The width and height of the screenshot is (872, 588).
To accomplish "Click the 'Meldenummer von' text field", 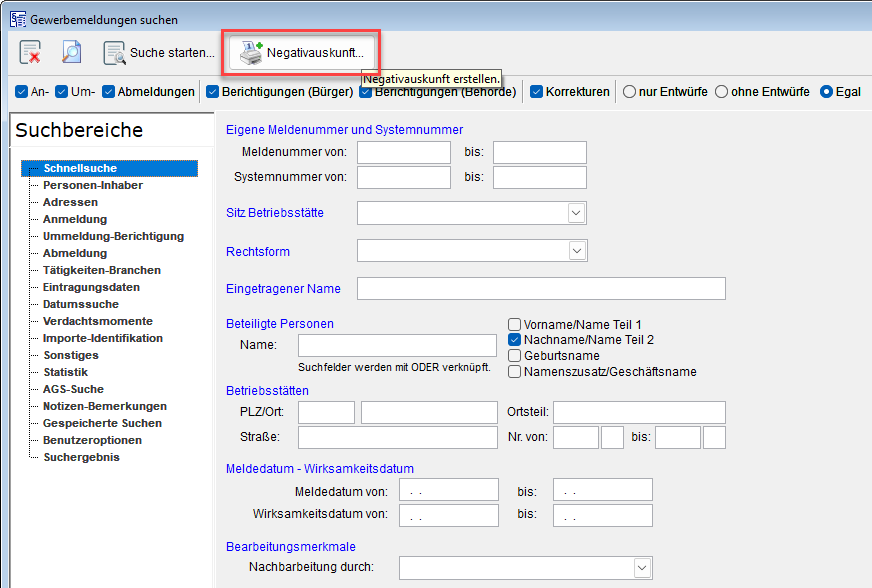I will tap(403, 152).
